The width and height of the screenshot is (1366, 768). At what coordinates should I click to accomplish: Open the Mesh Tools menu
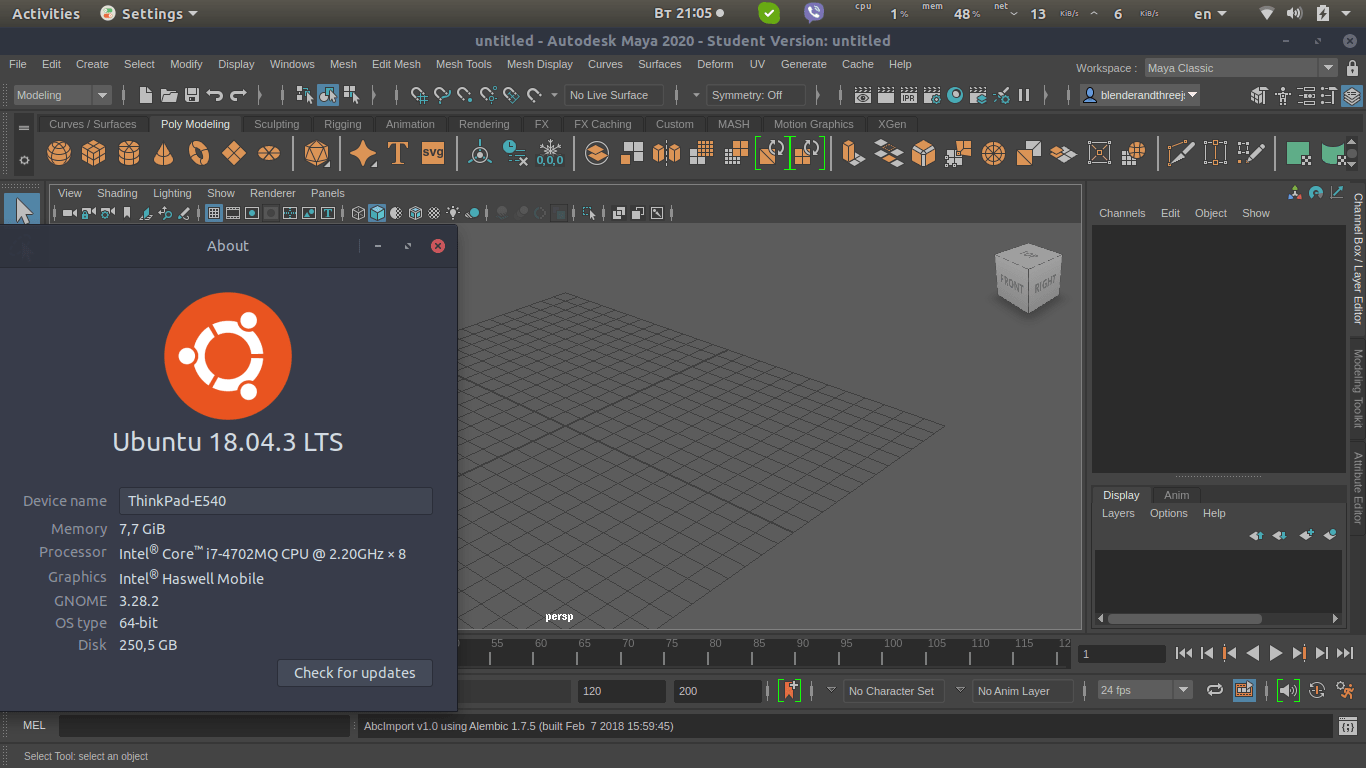[464, 64]
